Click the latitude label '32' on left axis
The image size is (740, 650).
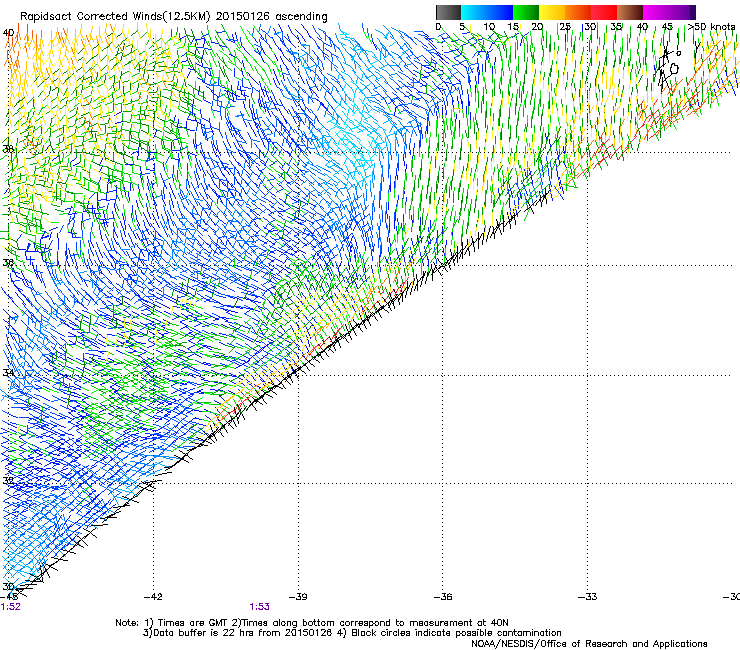(8, 481)
